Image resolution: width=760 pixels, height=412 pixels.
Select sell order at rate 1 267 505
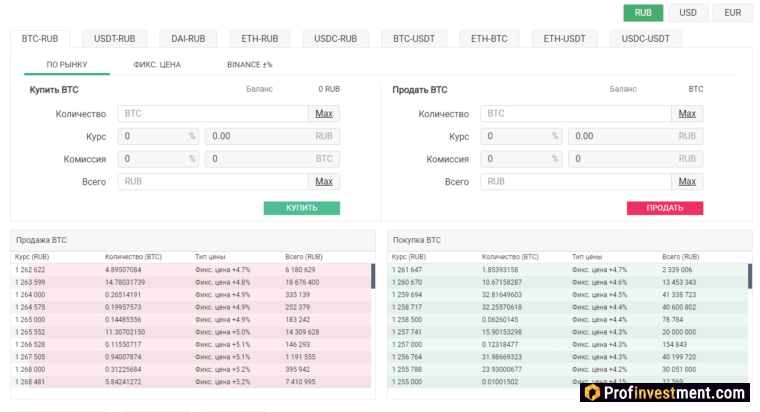(191, 357)
